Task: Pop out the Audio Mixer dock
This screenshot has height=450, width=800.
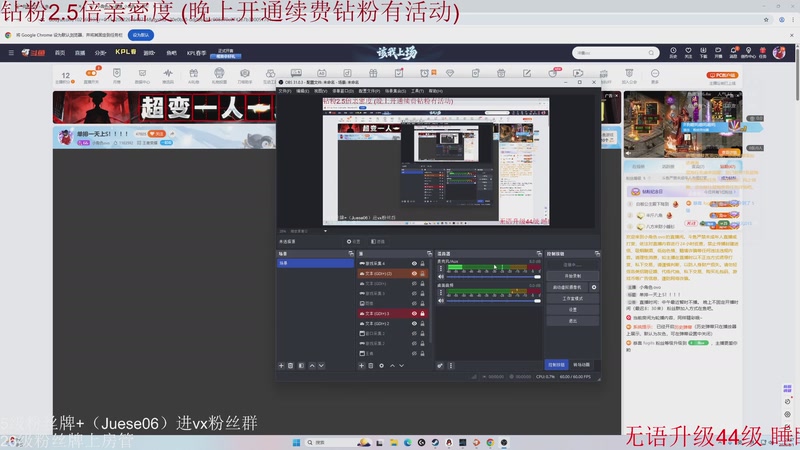Action: pos(539,254)
